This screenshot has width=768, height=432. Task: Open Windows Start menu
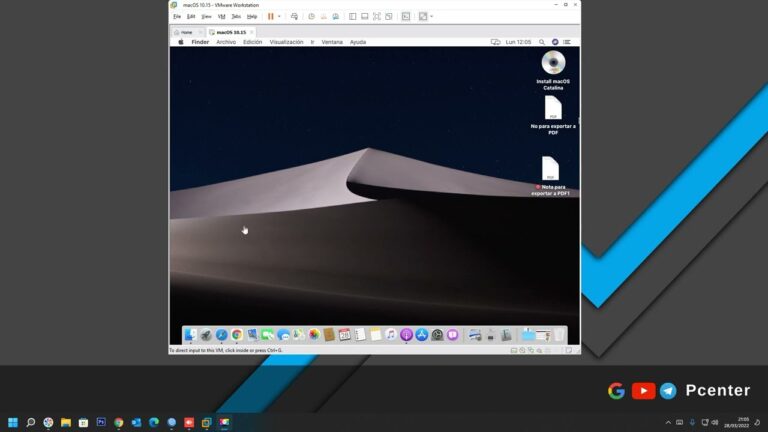pos(13,422)
